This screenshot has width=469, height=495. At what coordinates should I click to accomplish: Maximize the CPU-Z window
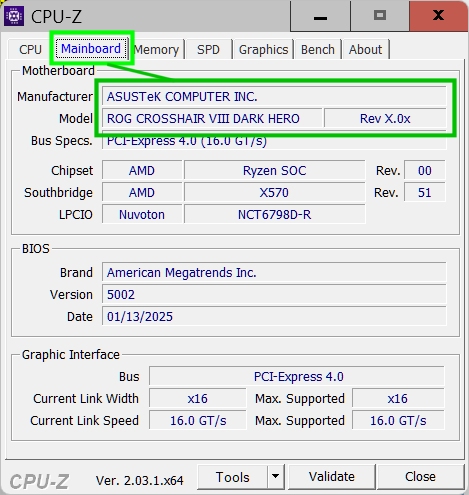[x=380, y=16]
